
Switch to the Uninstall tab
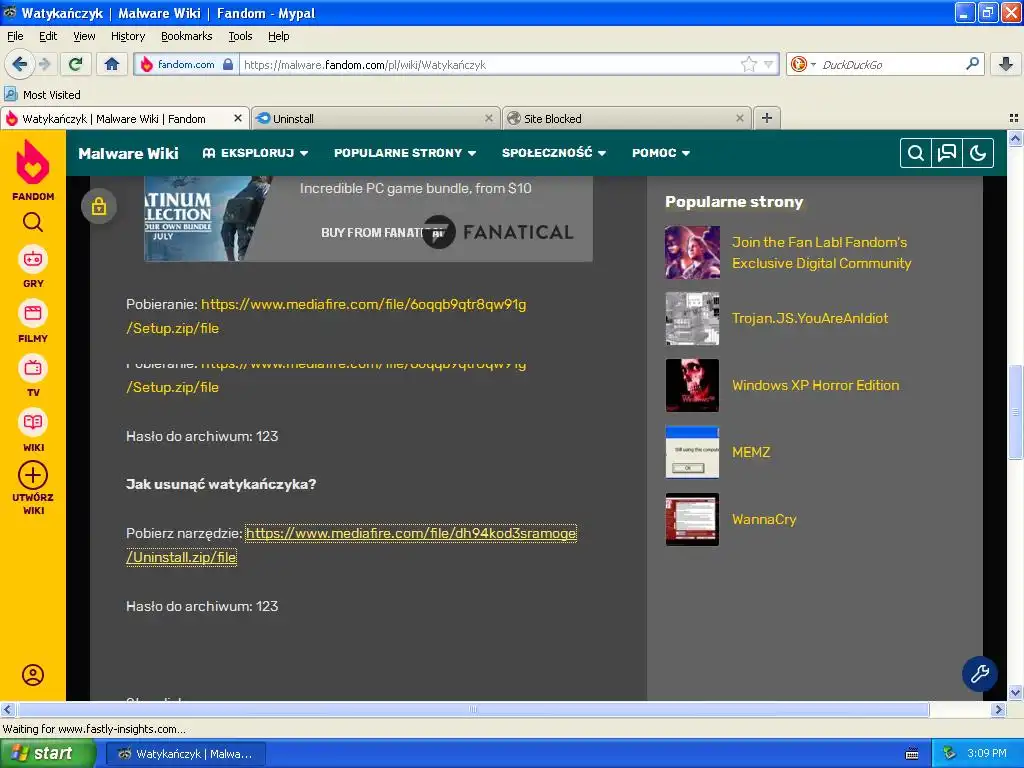point(375,118)
